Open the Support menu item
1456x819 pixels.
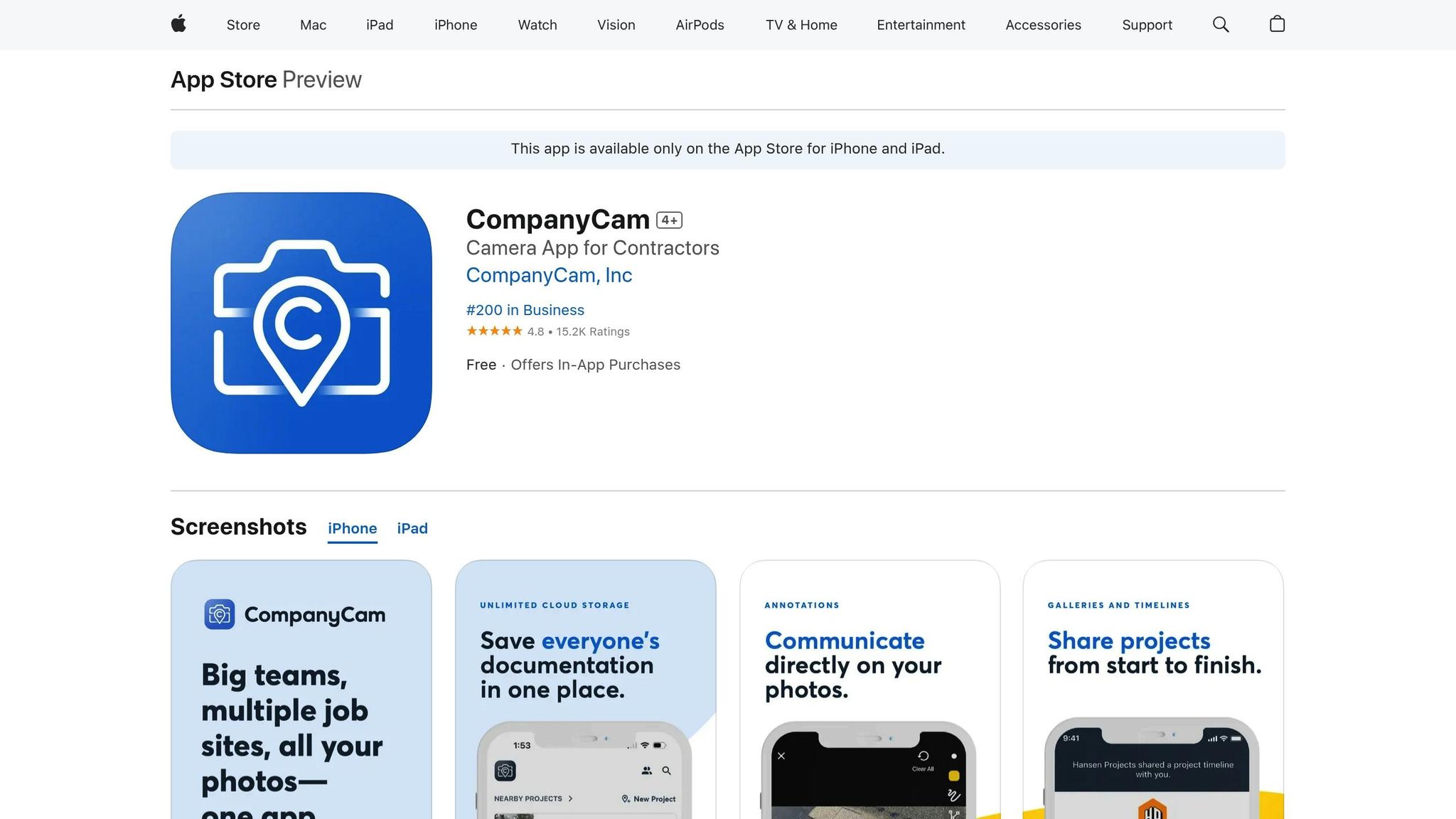click(x=1147, y=25)
